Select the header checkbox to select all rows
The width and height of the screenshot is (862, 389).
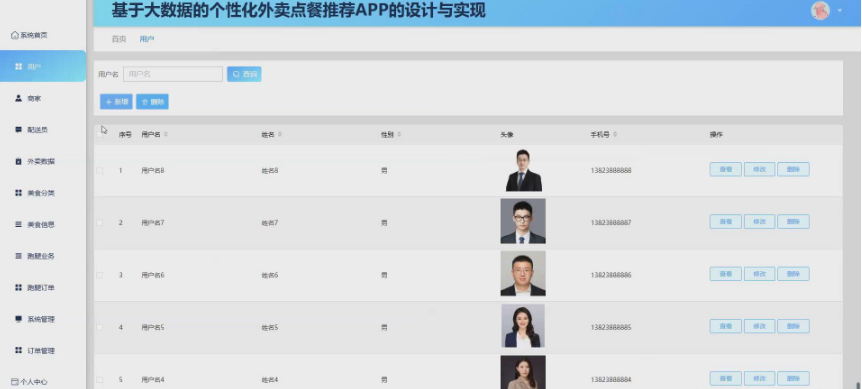click(x=100, y=135)
